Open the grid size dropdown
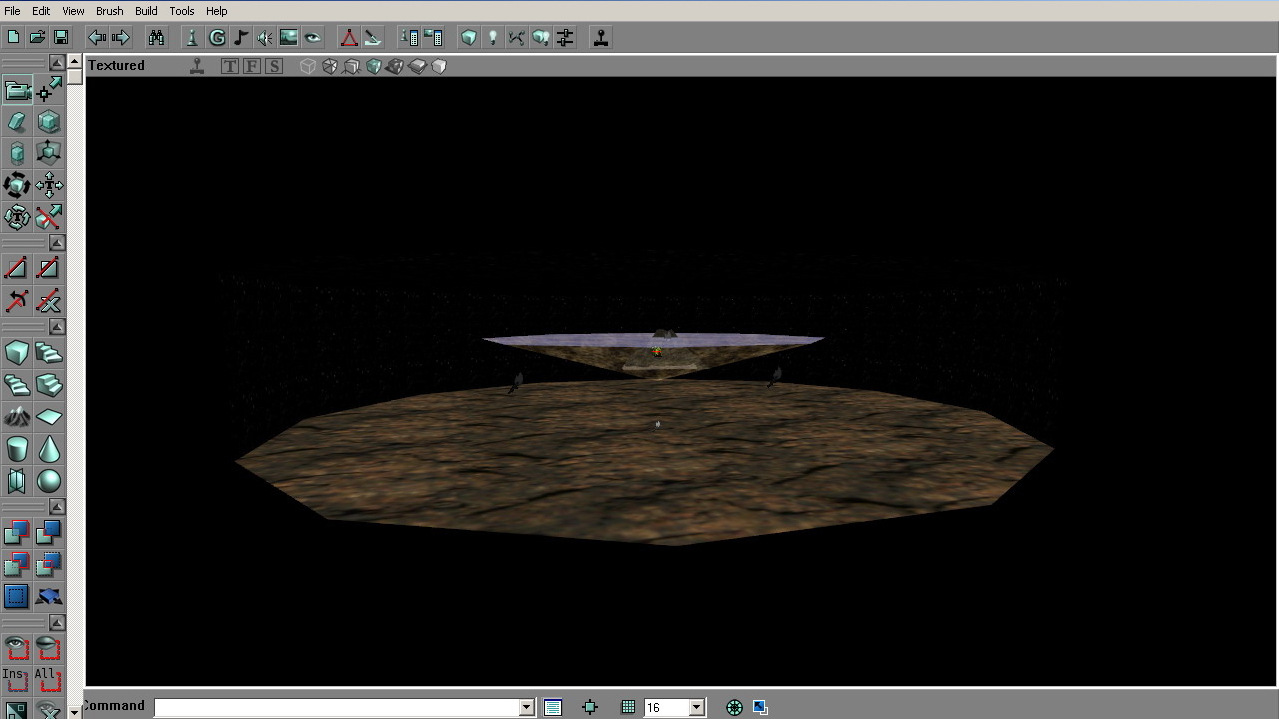The height and width of the screenshot is (719, 1279). 697,707
